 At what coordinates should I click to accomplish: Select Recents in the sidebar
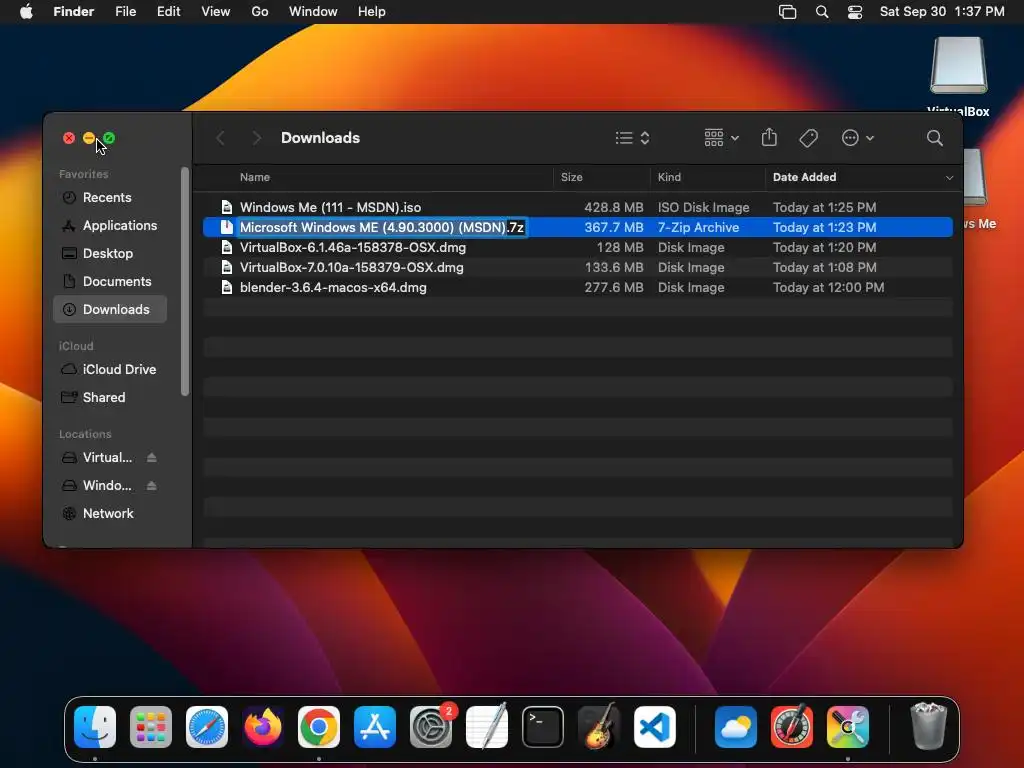pyautogui.click(x=110, y=198)
